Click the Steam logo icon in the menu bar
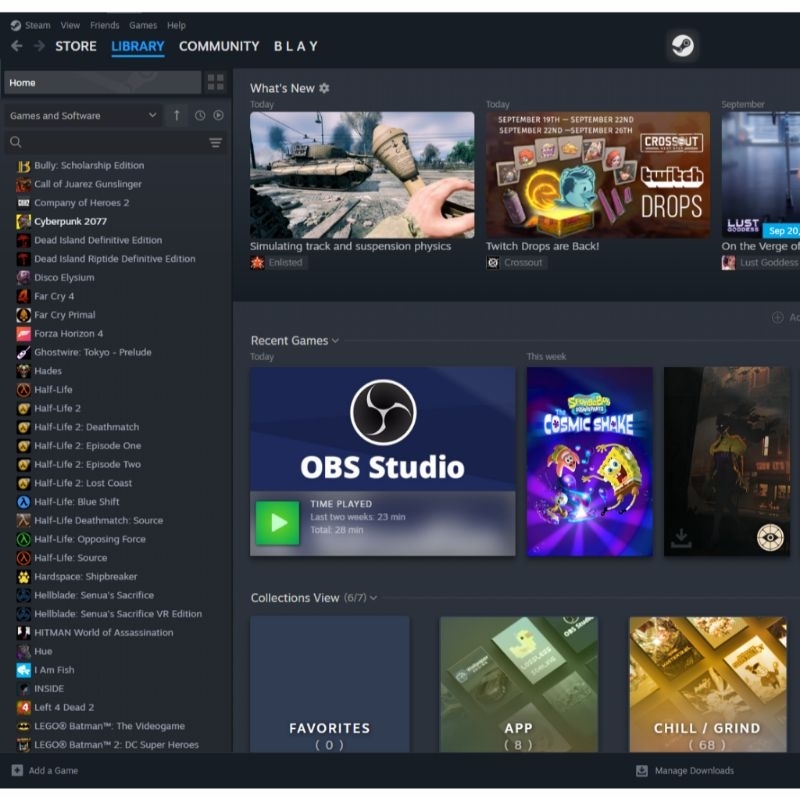The height and width of the screenshot is (800, 800). coord(16,25)
